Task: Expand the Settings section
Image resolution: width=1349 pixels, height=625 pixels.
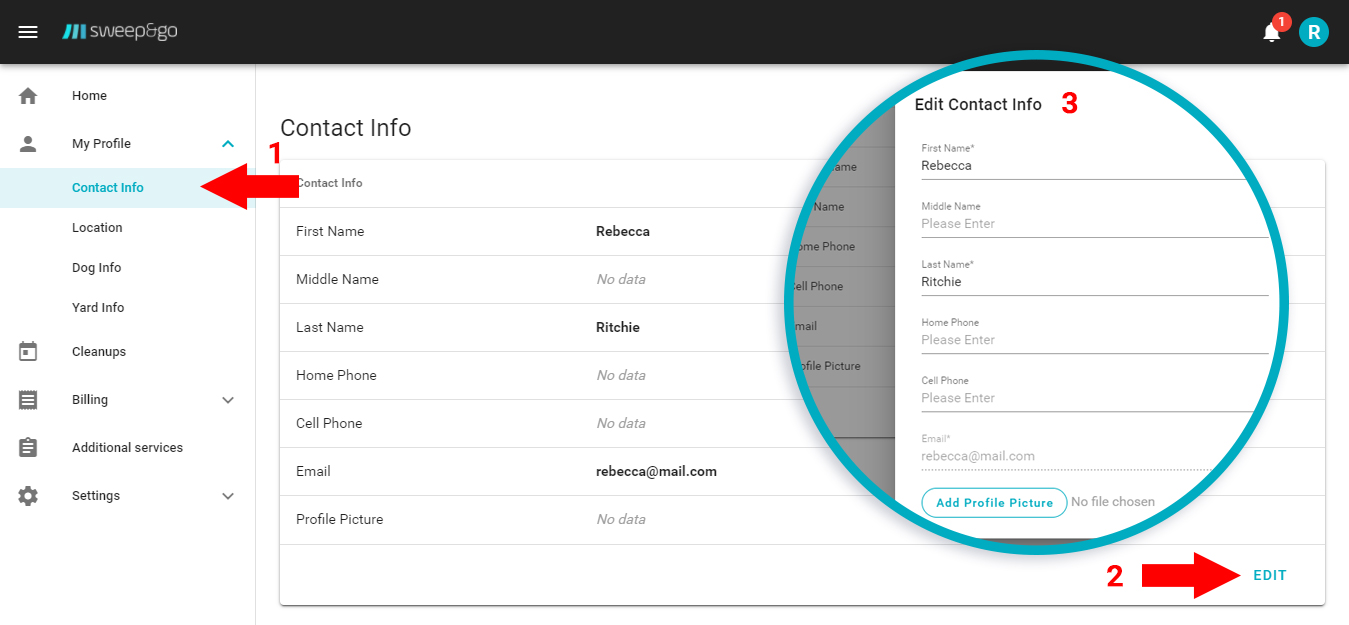Action: (x=228, y=495)
